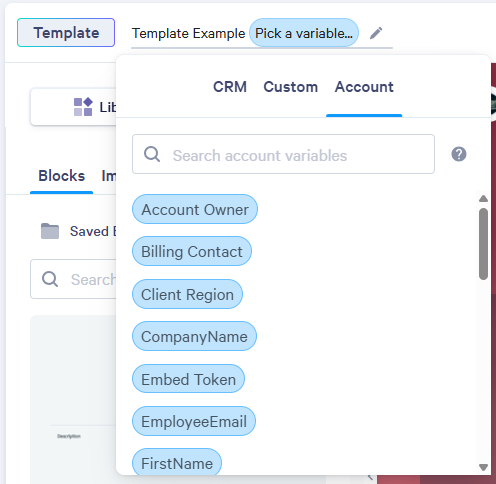Focus the Search account variables field
This screenshot has height=484, width=496.
coord(283,154)
